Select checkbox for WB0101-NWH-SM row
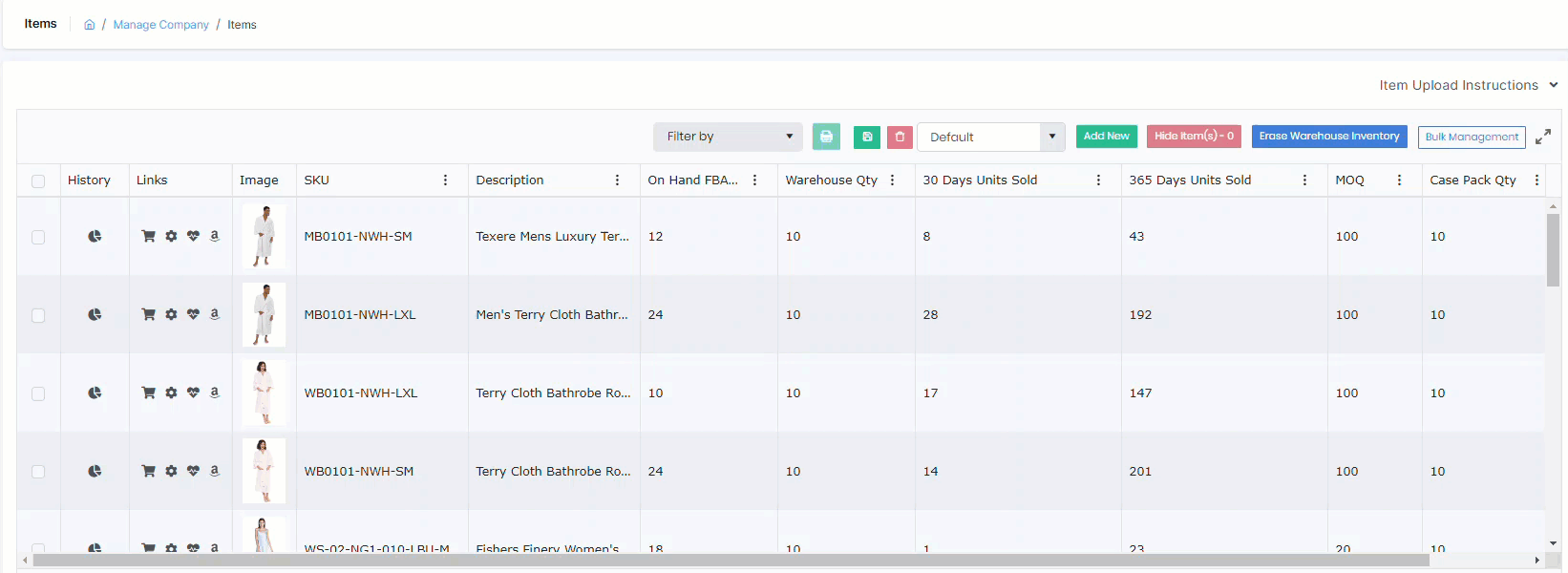The width and height of the screenshot is (1568, 573). (x=38, y=472)
